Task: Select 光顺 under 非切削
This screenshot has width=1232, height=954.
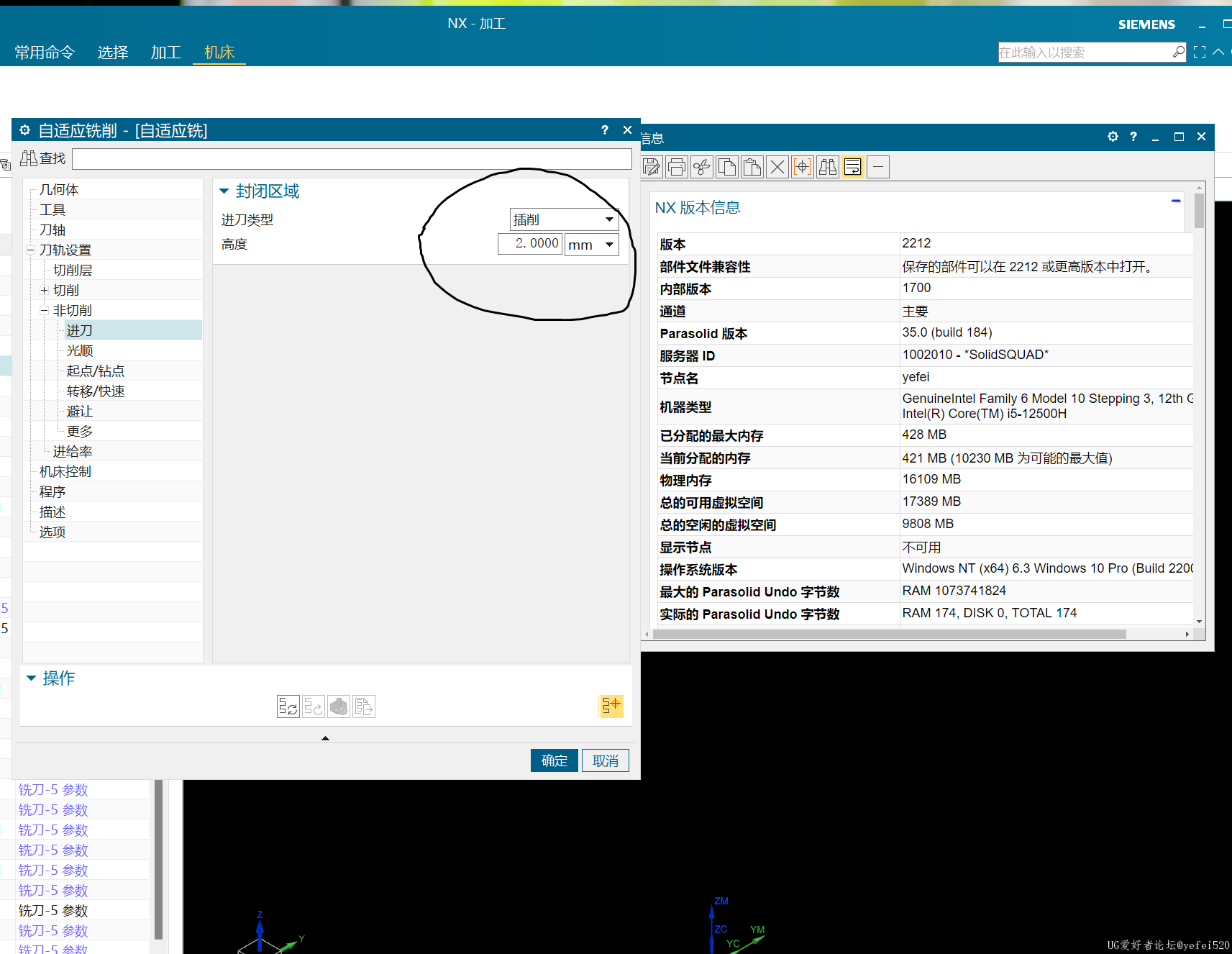Action: pos(80,351)
